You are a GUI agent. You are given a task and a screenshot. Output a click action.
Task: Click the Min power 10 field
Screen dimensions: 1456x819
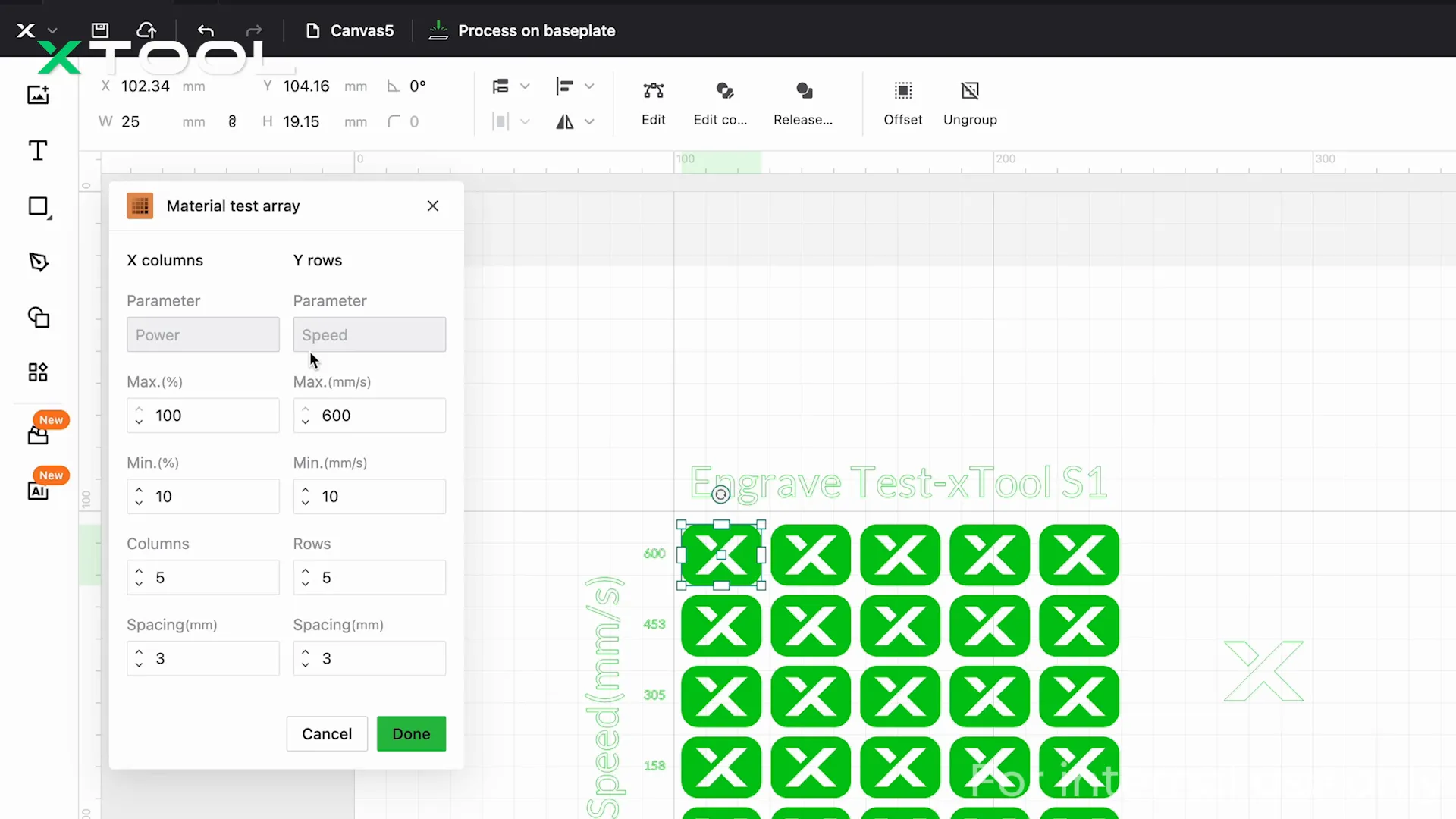[203, 497]
